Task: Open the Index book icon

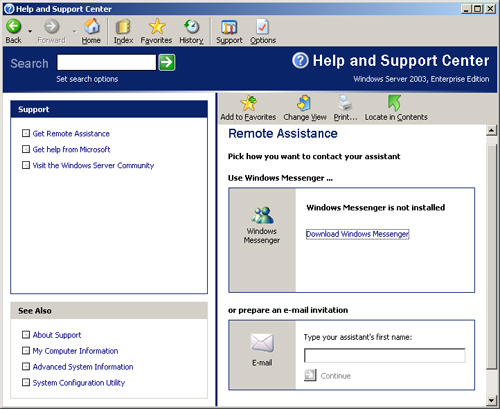Action: [123, 27]
